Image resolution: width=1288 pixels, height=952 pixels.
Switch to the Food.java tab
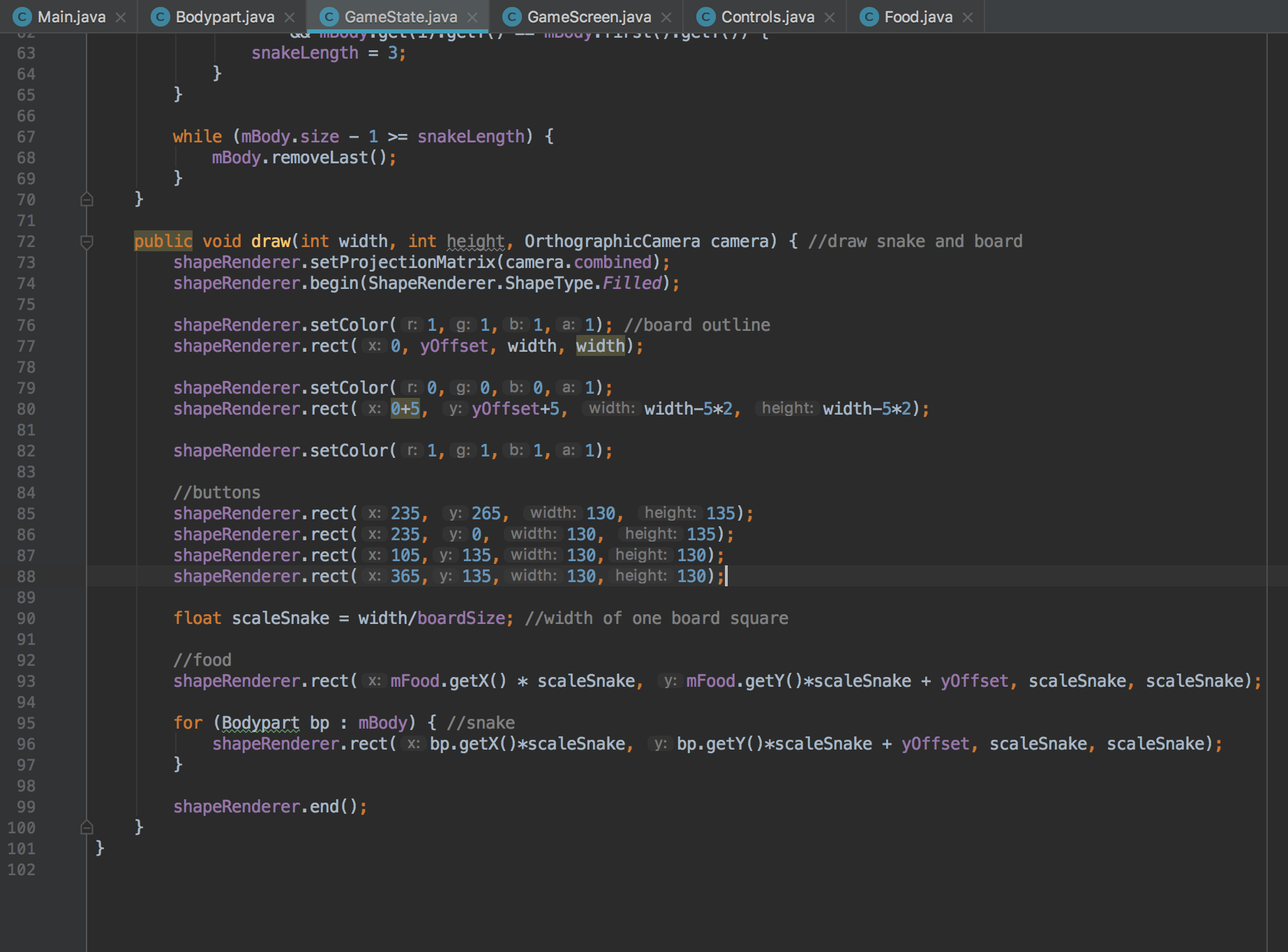coord(917,17)
